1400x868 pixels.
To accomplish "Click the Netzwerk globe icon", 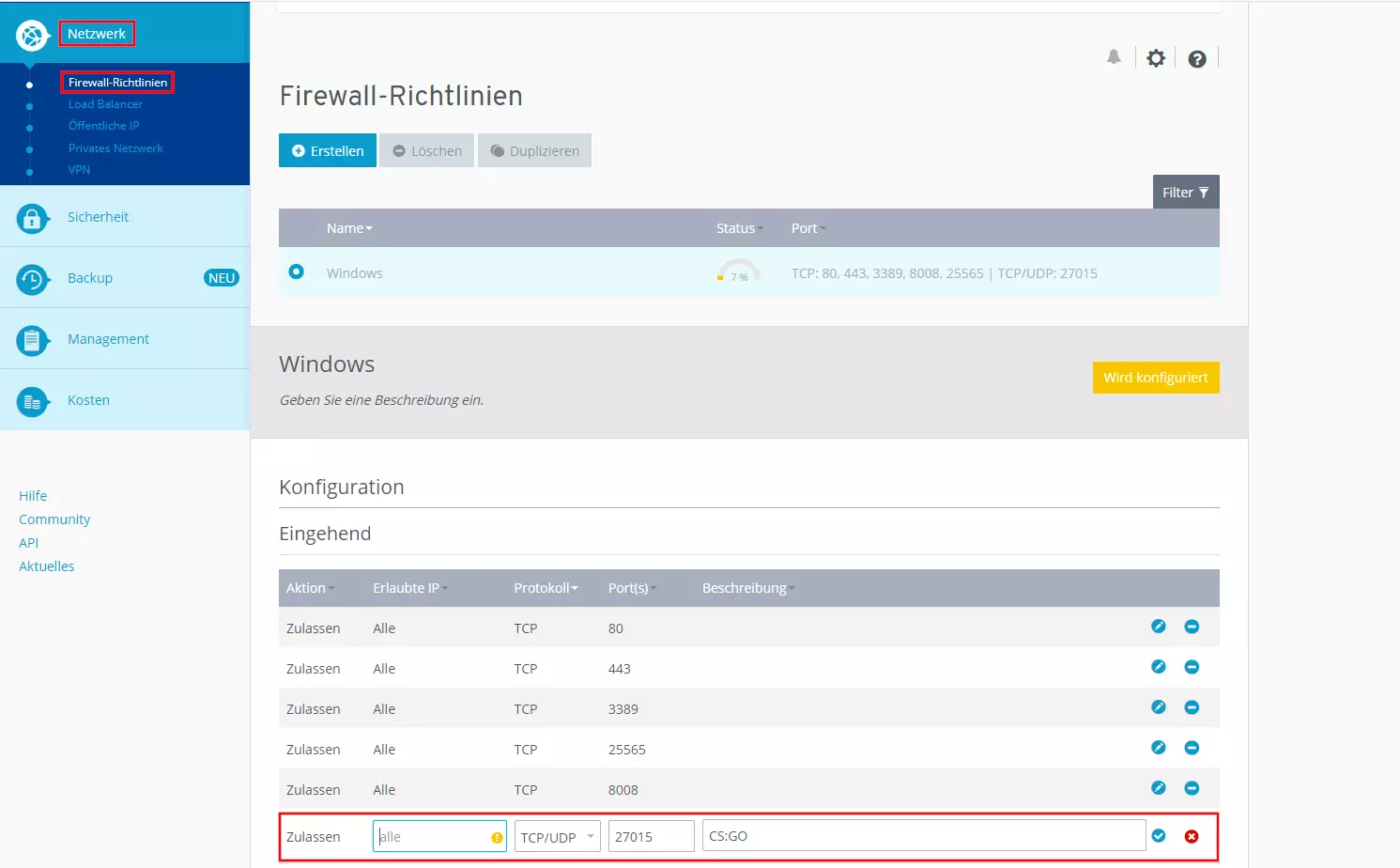I will (32, 36).
